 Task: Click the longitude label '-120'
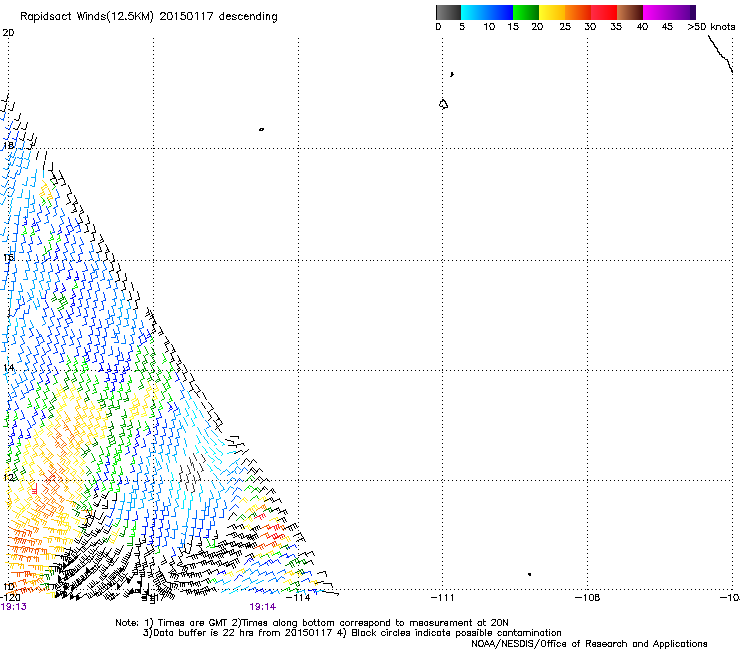[x=10, y=597]
